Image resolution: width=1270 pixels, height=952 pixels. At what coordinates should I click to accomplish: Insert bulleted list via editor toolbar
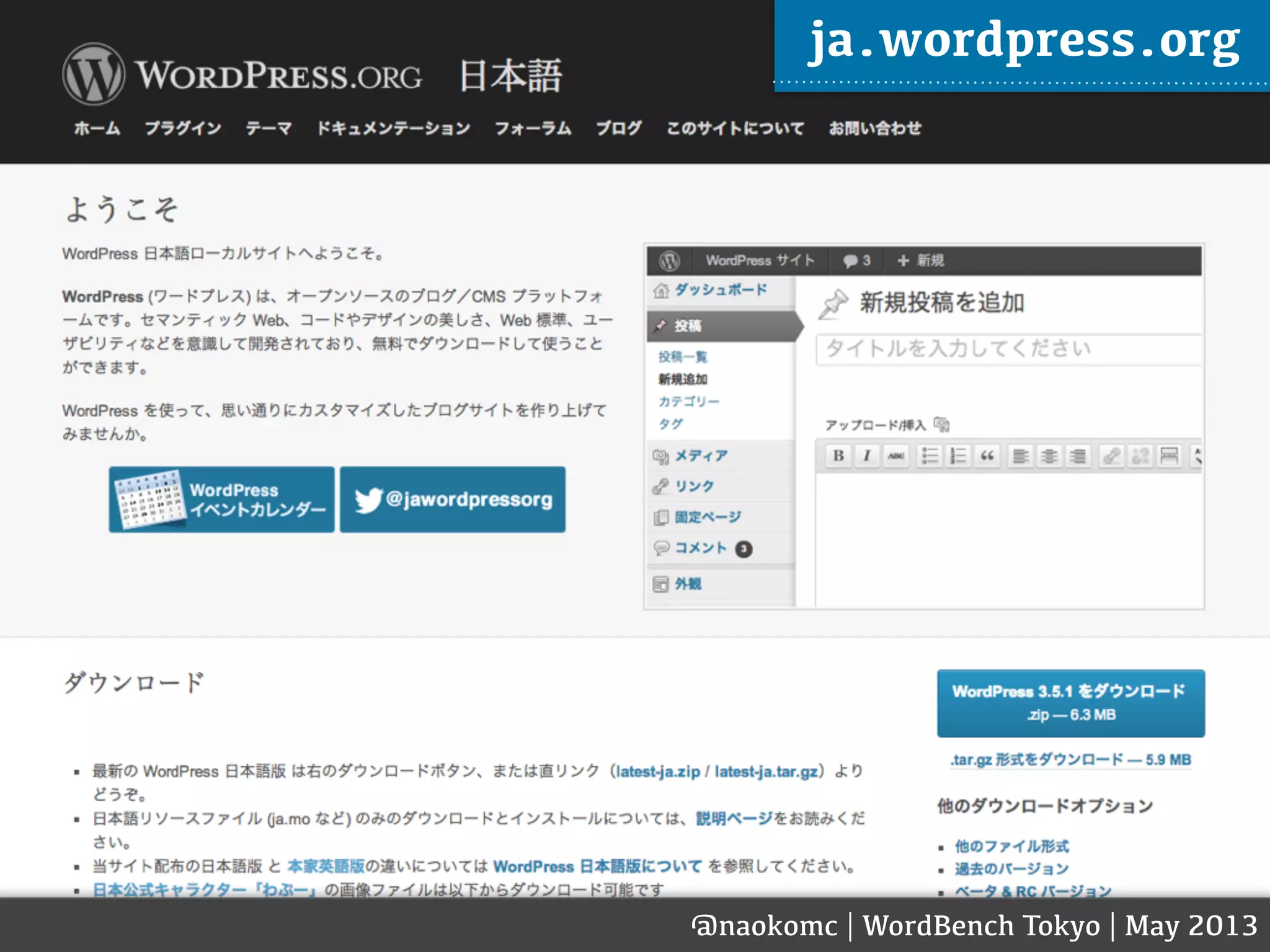coord(930,456)
